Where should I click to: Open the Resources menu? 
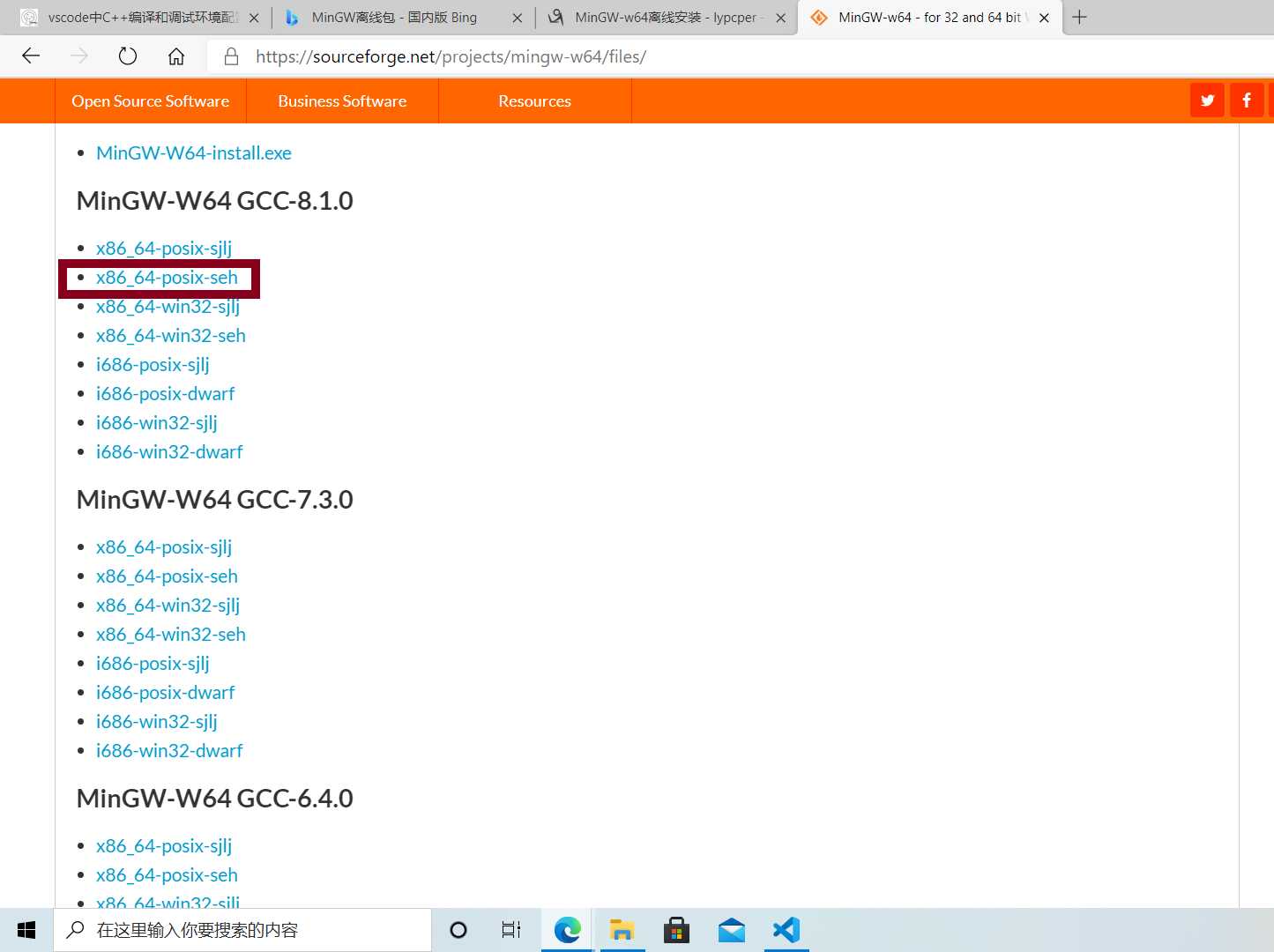[534, 100]
